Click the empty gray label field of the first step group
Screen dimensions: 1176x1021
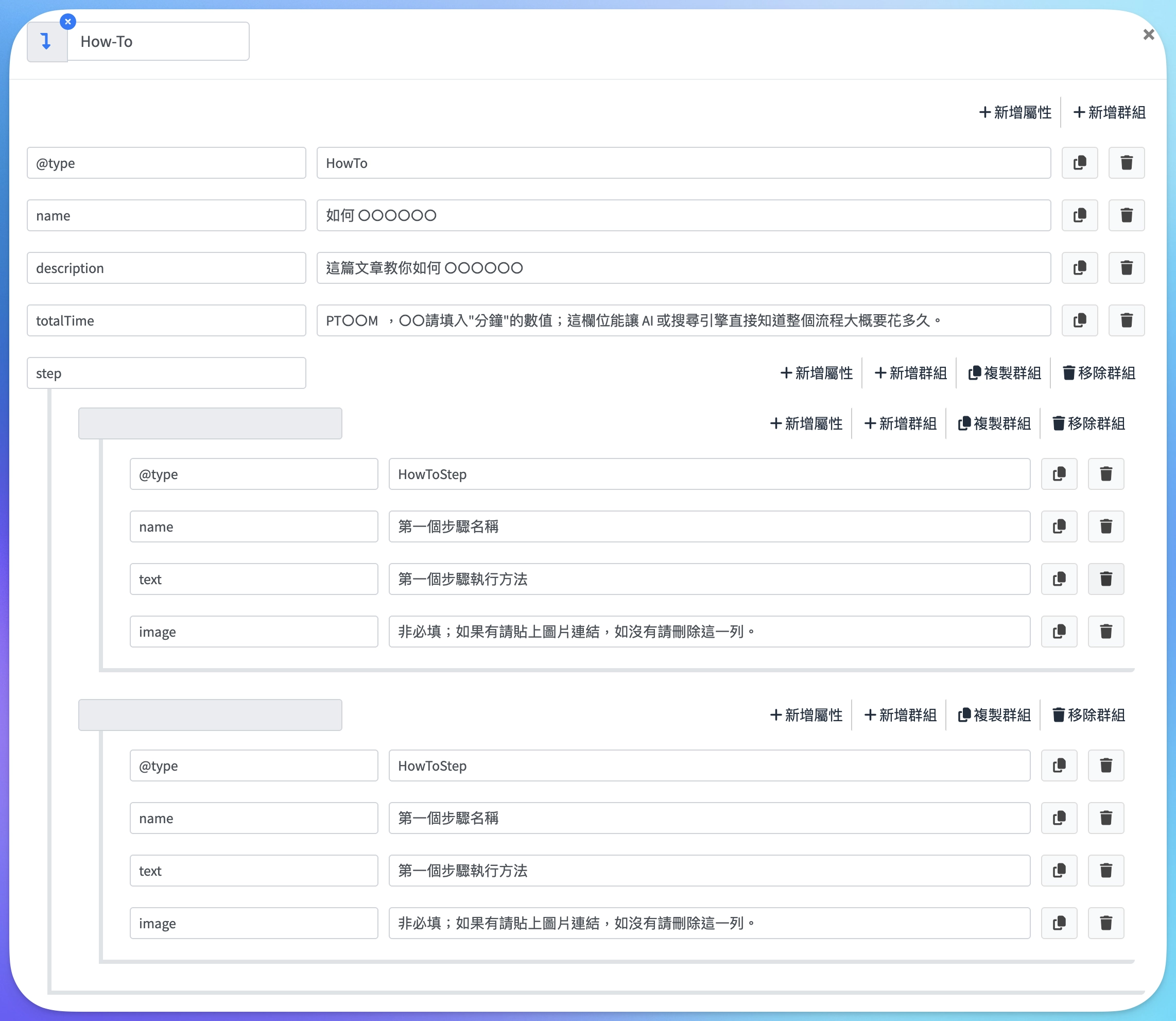(x=210, y=423)
